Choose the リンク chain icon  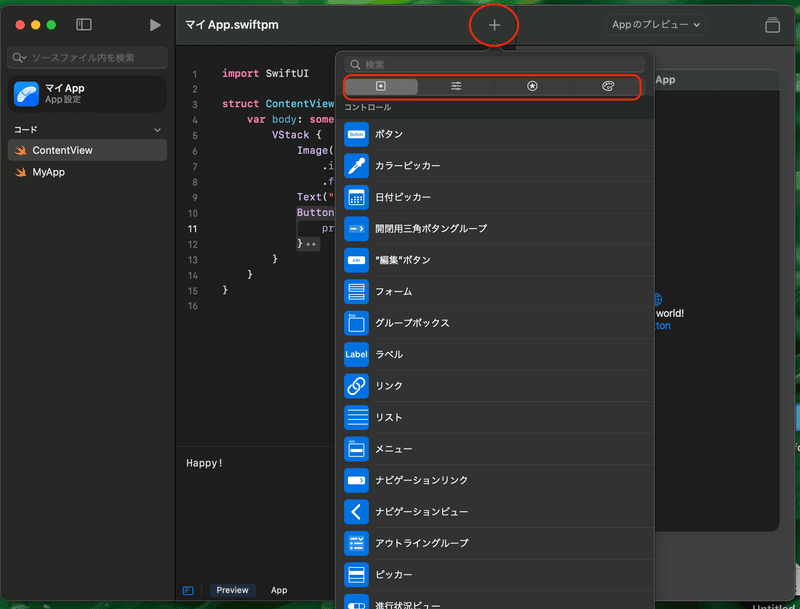[x=356, y=386]
